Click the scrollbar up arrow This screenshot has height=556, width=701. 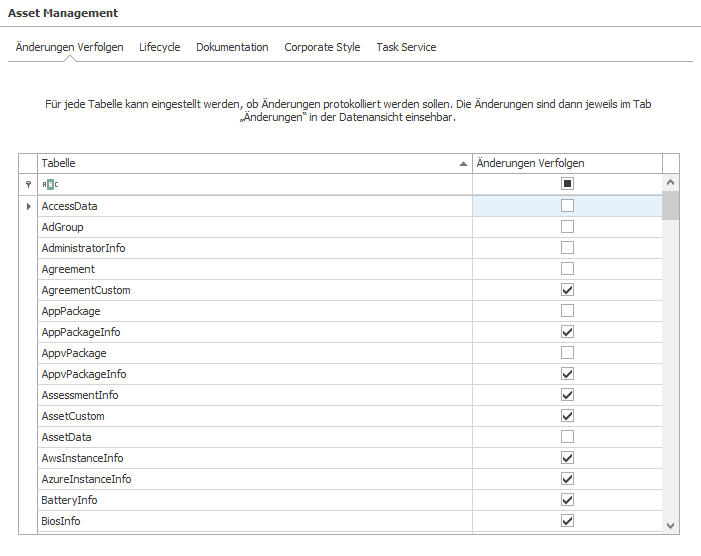(x=670, y=182)
